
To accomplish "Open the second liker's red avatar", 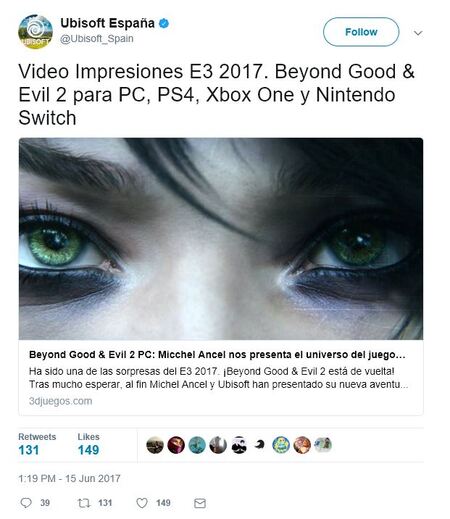I will coord(176,445).
